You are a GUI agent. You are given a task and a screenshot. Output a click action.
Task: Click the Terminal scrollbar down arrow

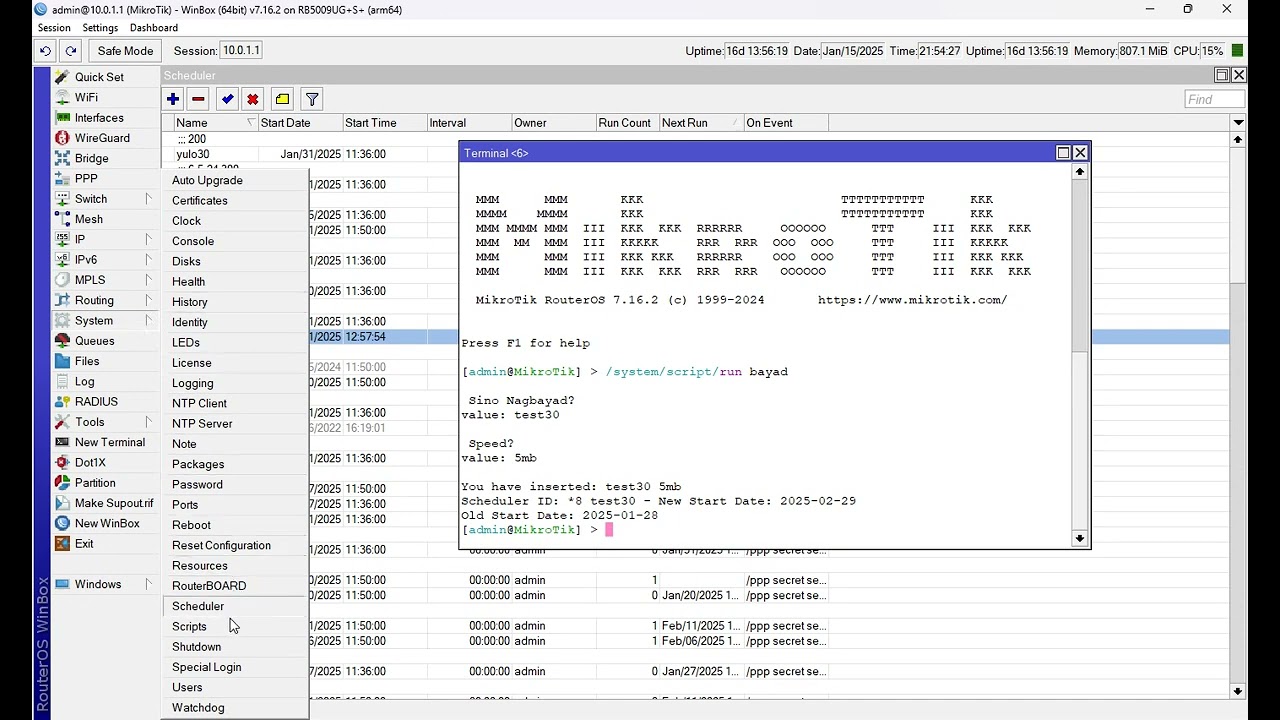(1080, 539)
